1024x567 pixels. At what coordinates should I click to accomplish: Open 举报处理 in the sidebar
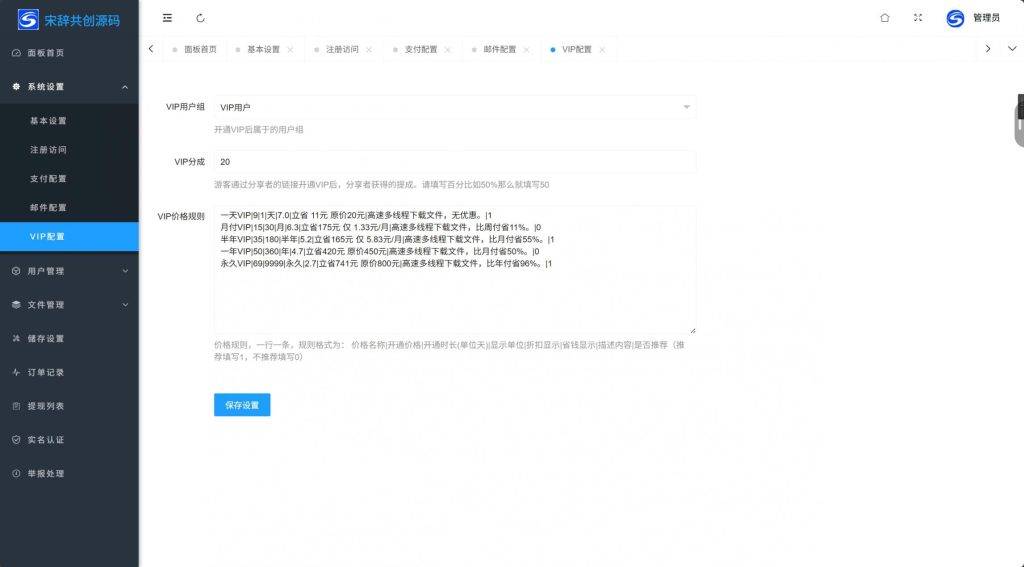[69, 474]
